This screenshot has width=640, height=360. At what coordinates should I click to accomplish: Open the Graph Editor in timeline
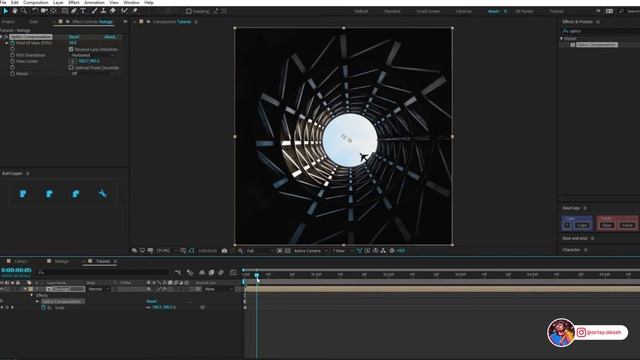(233, 272)
